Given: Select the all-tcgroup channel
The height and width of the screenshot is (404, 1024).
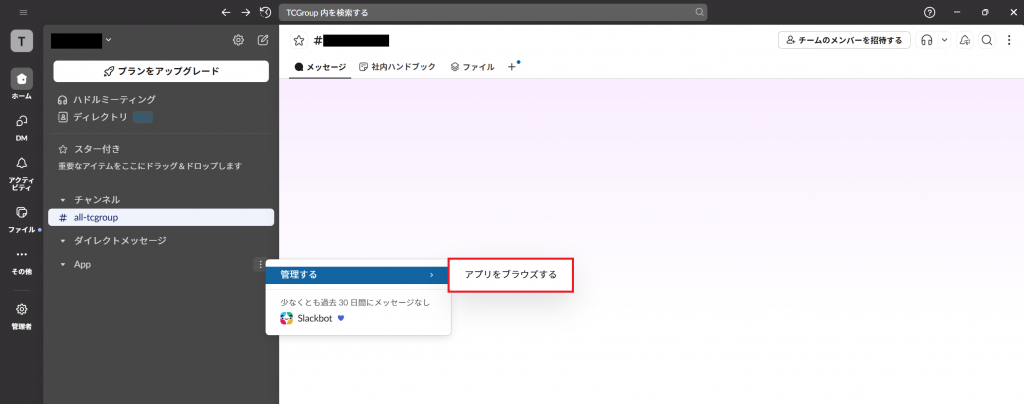Looking at the screenshot, I should point(161,217).
